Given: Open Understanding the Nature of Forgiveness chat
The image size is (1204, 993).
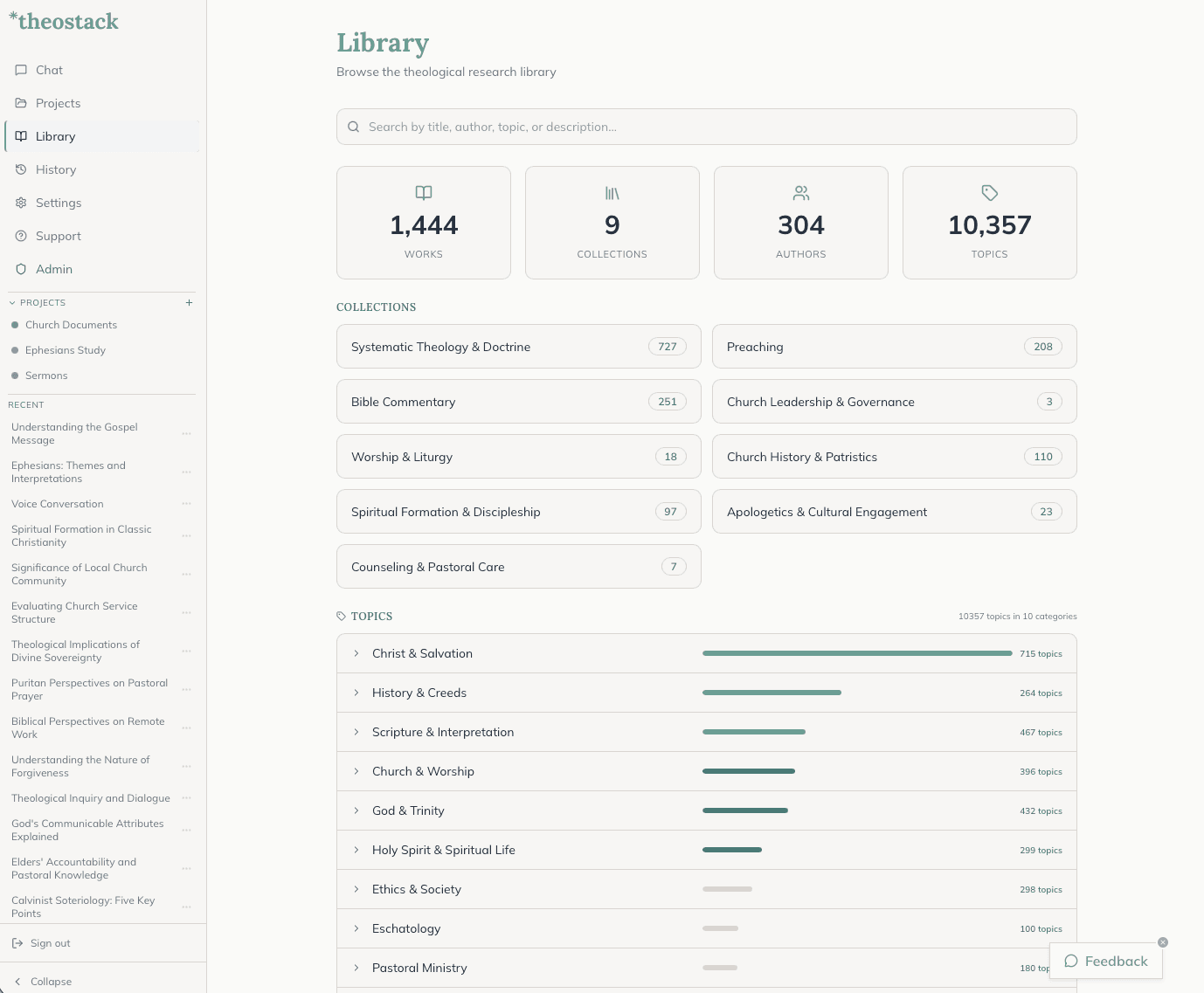Looking at the screenshot, I should pyautogui.click(x=80, y=766).
